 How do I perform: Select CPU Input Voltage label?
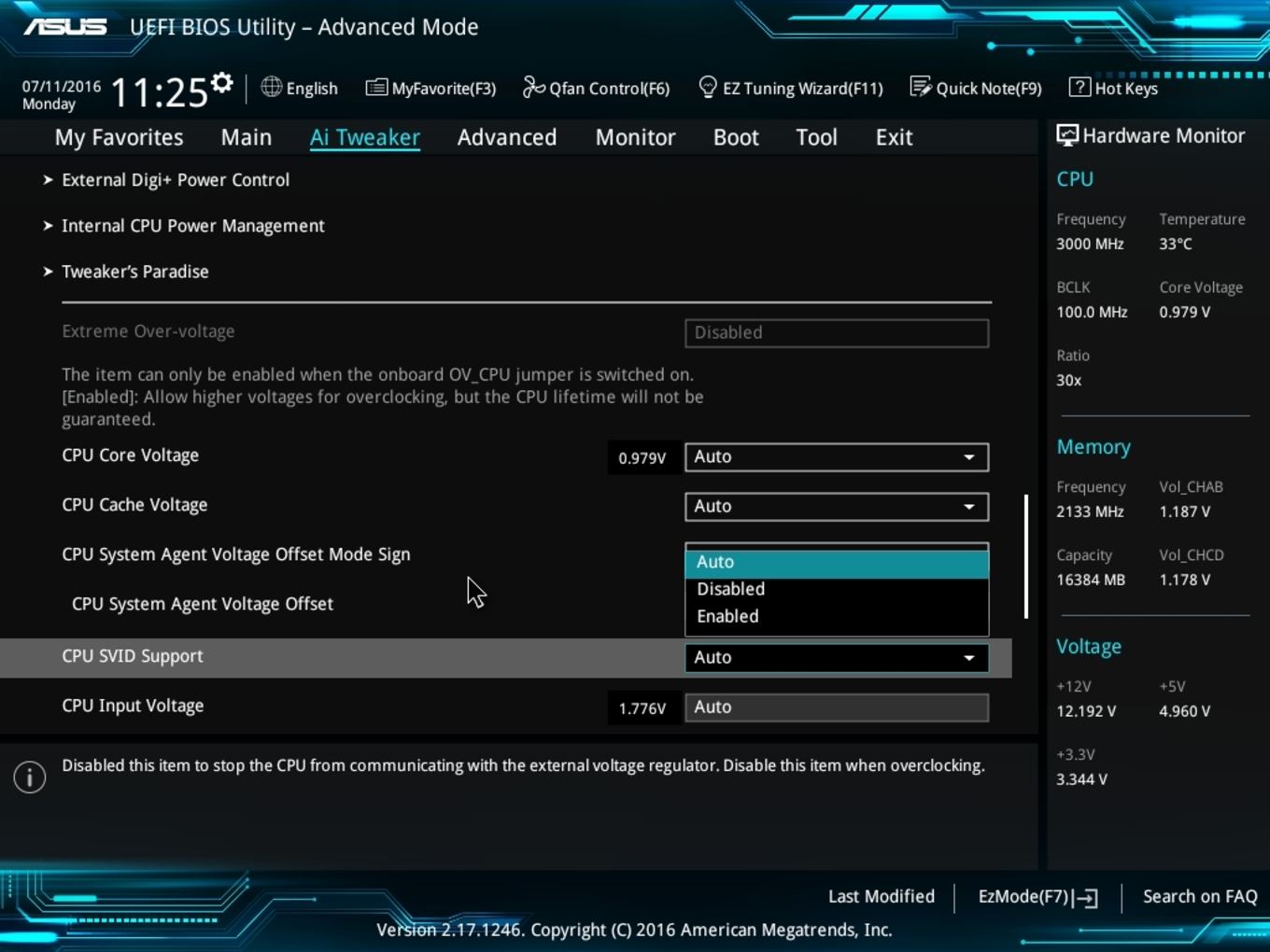(x=133, y=706)
